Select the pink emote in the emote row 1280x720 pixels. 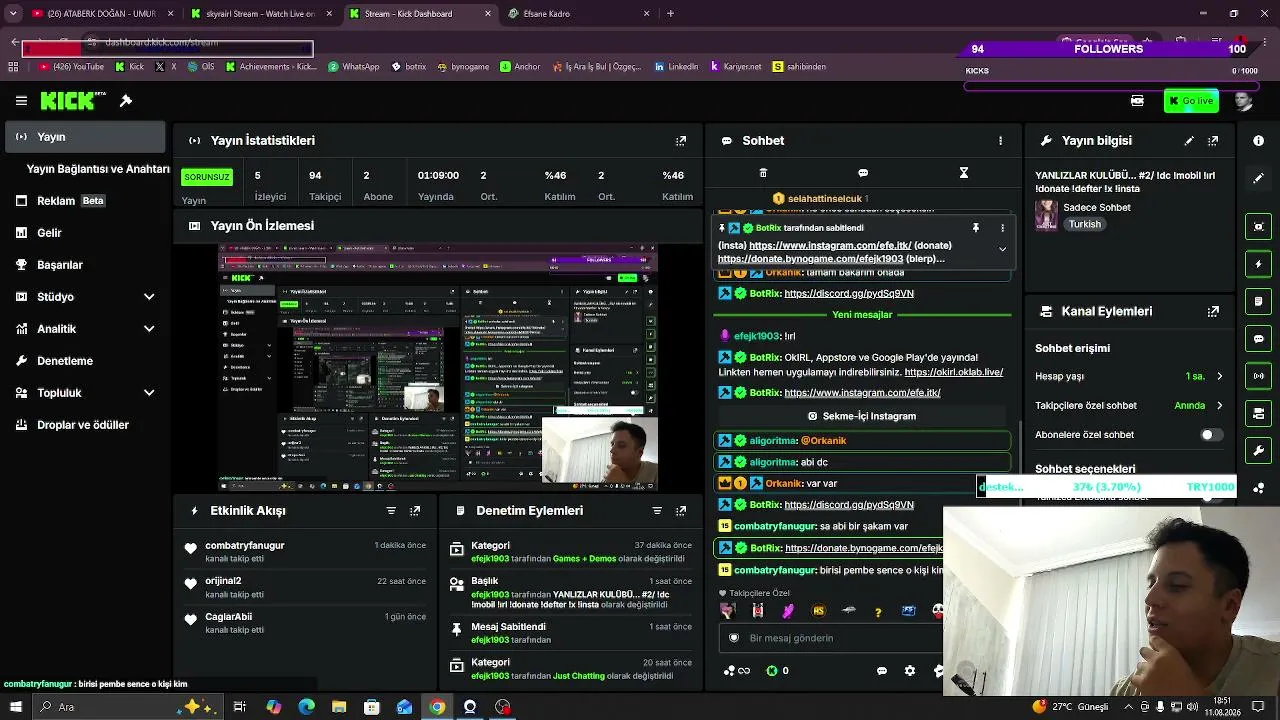pos(788,611)
